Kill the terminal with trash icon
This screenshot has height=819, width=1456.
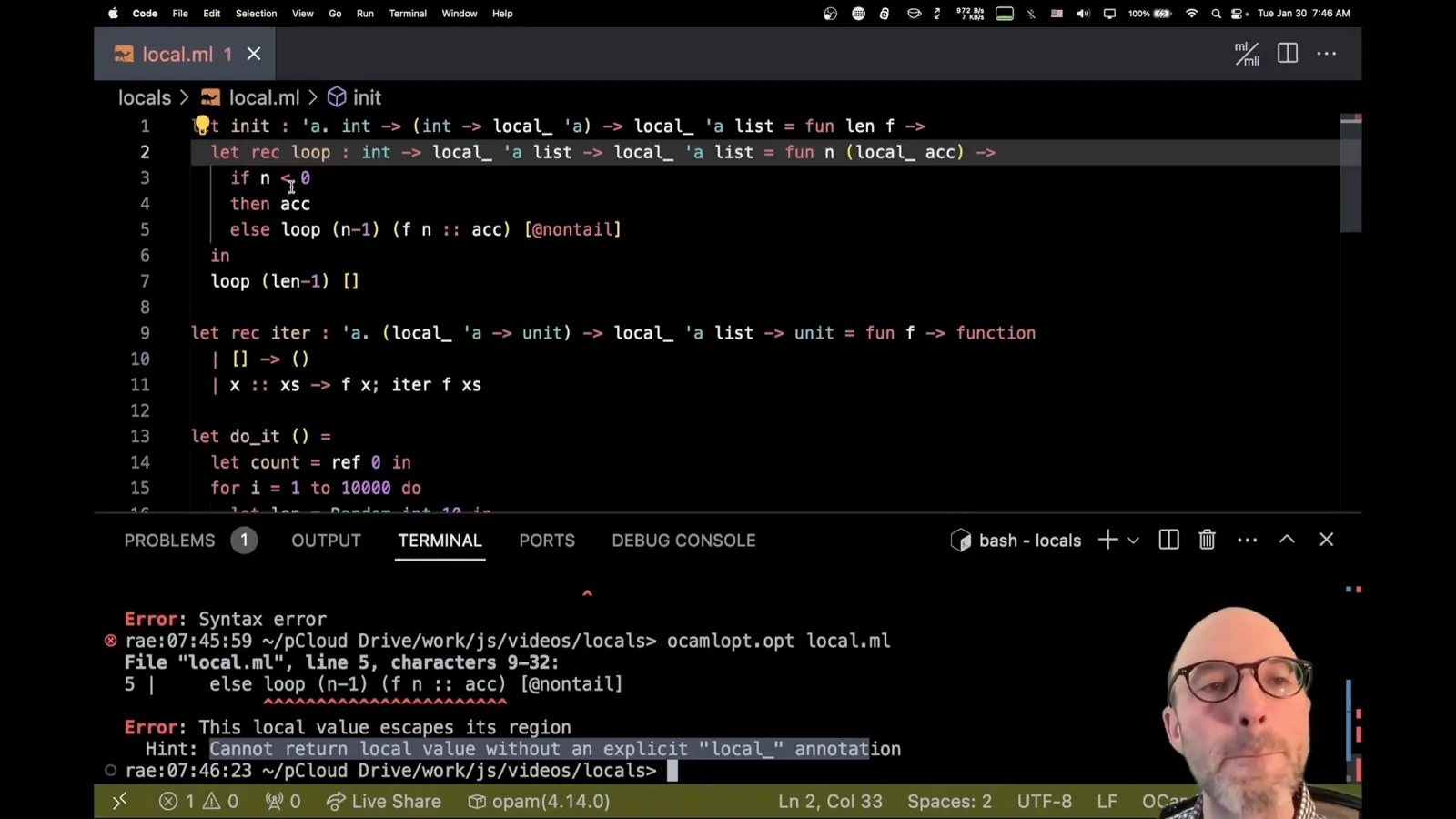tap(1207, 540)
